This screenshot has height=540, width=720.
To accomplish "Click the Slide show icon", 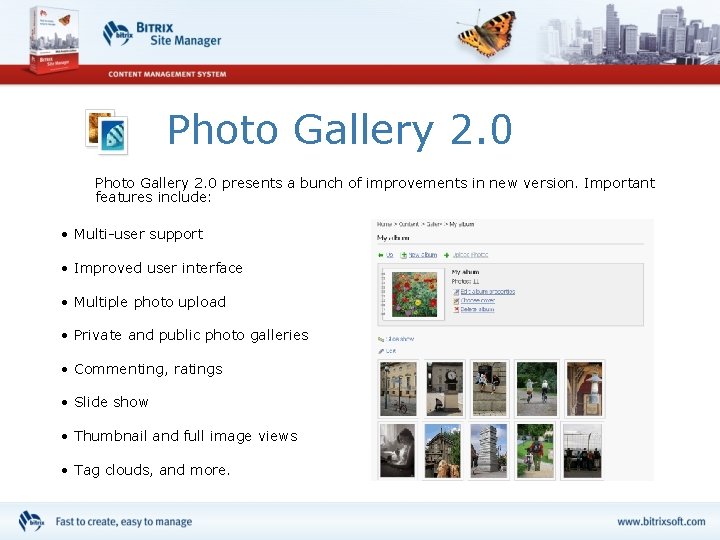I will [381, 339].
